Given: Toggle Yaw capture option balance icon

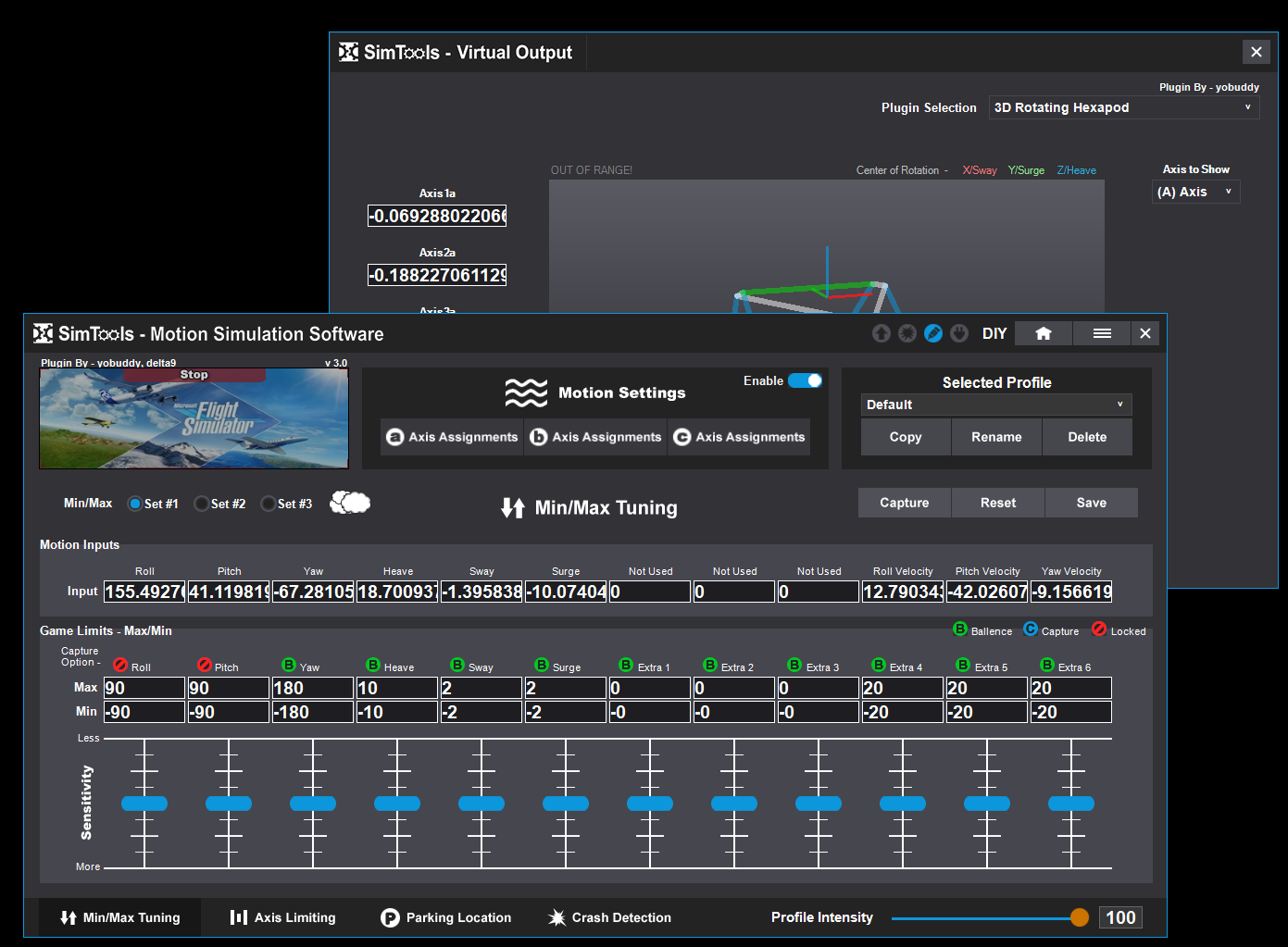Looking at the screenshot, I should tap(289, 665).
